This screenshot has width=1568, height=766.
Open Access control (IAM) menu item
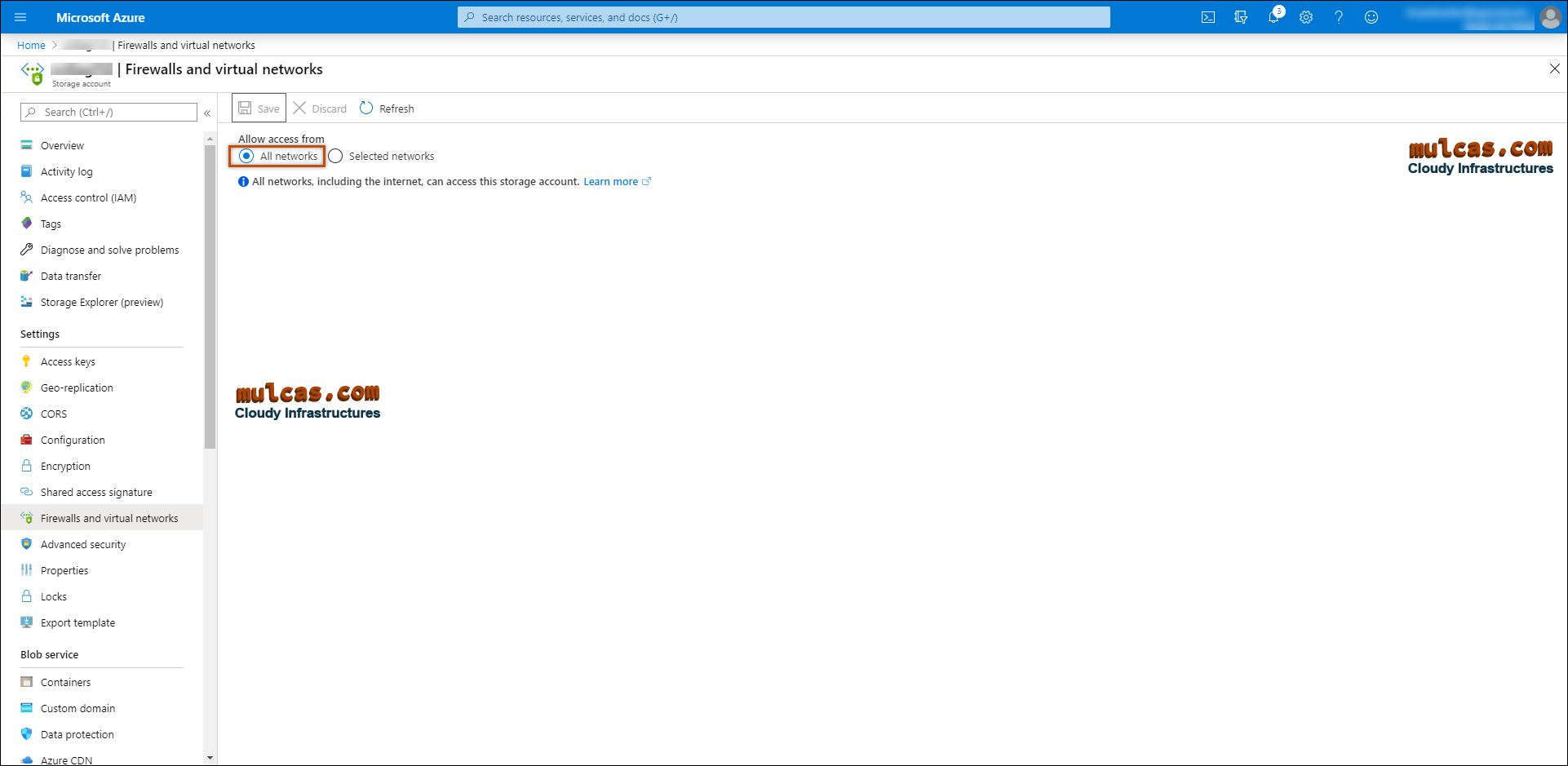coord(88,197)
